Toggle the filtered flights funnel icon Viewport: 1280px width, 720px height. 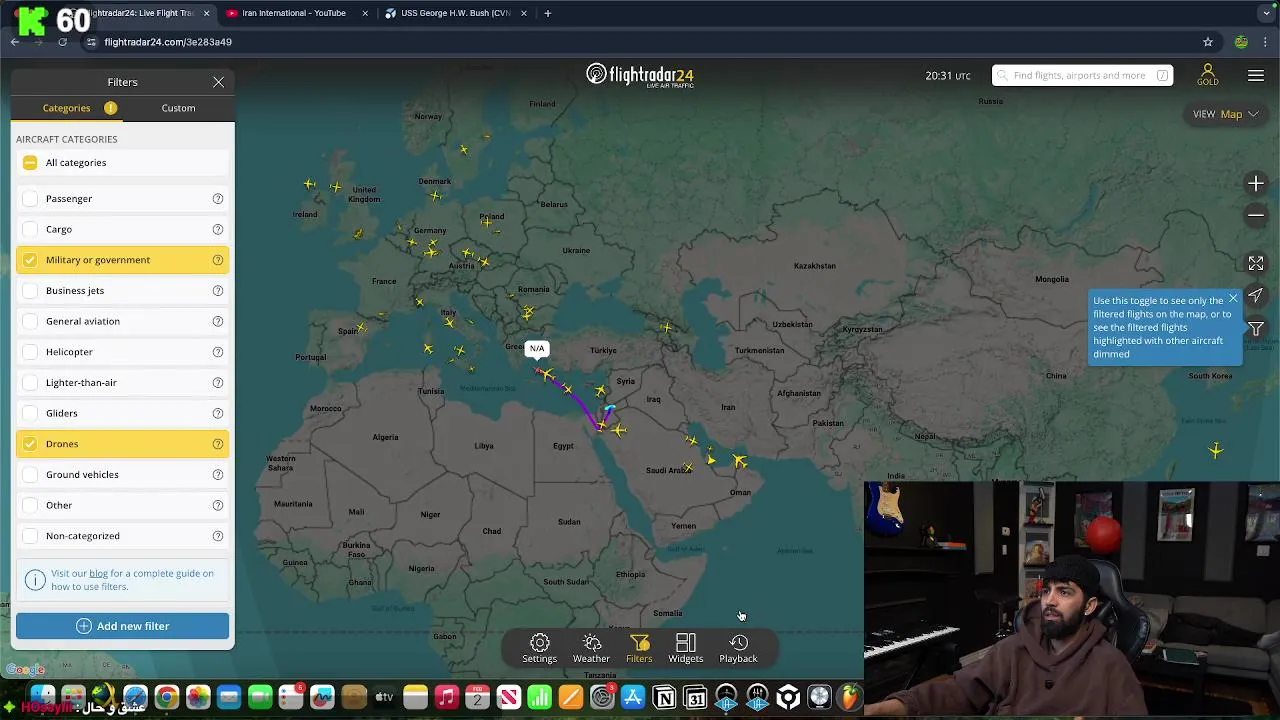click(1256, 329)
